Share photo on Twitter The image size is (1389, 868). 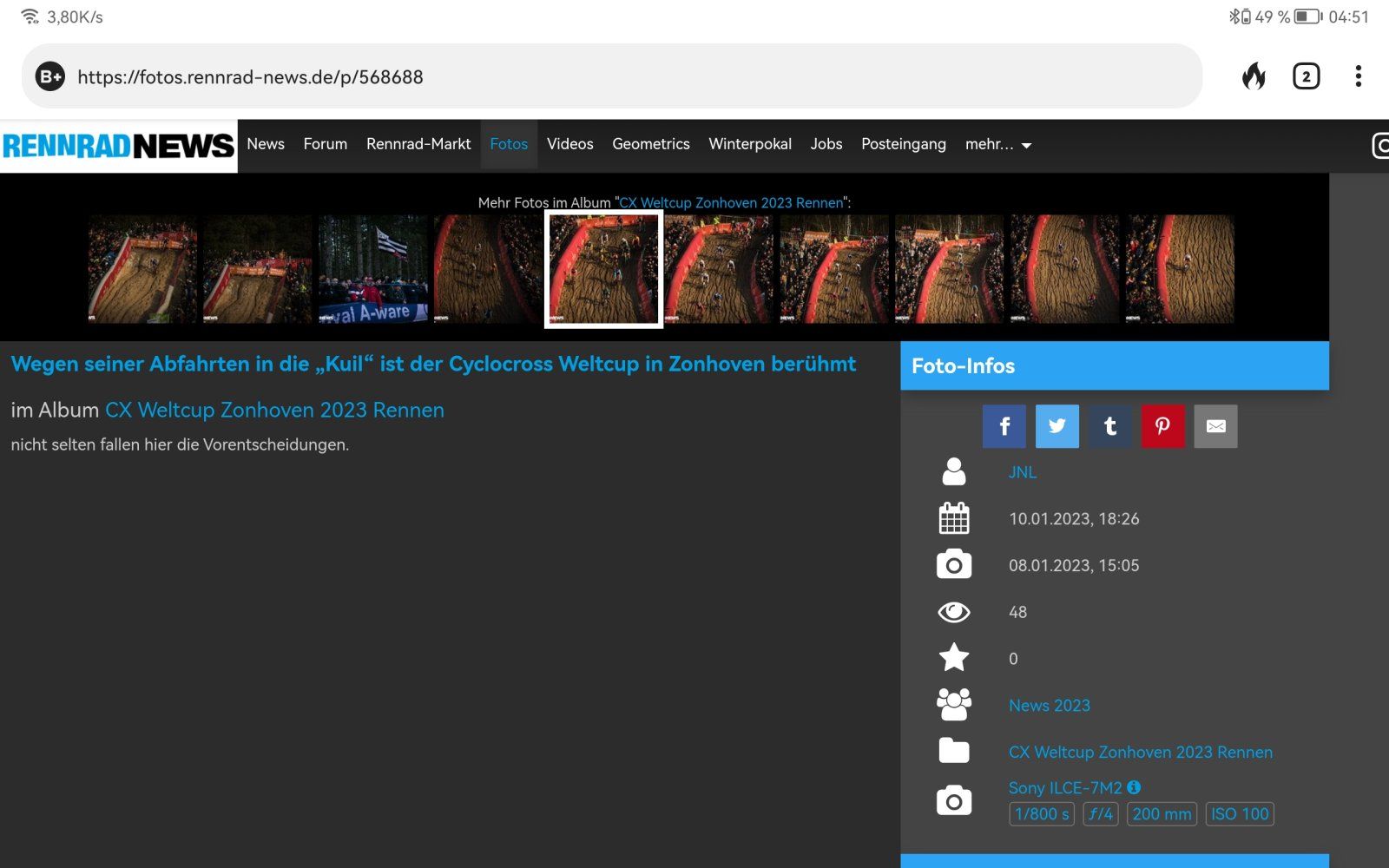[1057, 426]
